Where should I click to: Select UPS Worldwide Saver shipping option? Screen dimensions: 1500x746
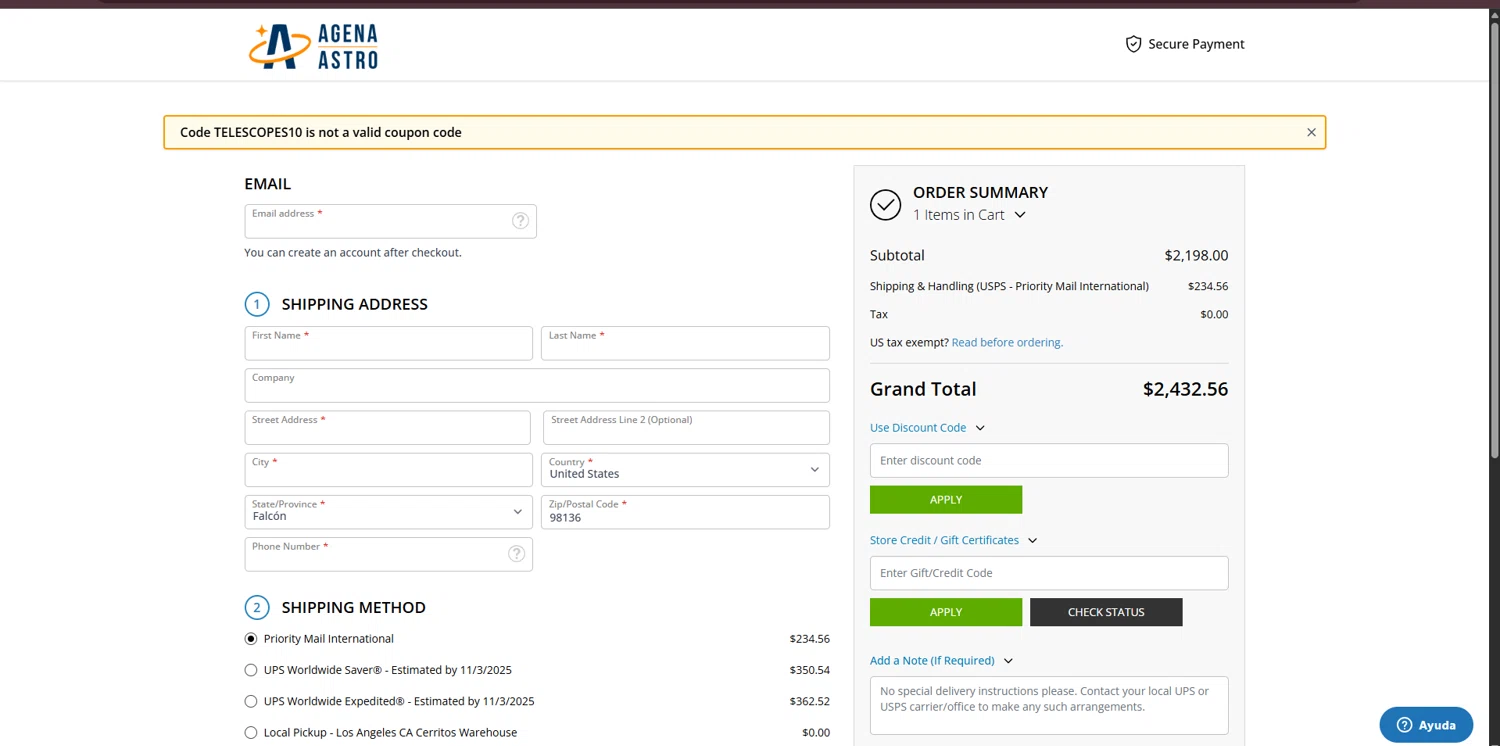tap(251, 670)
